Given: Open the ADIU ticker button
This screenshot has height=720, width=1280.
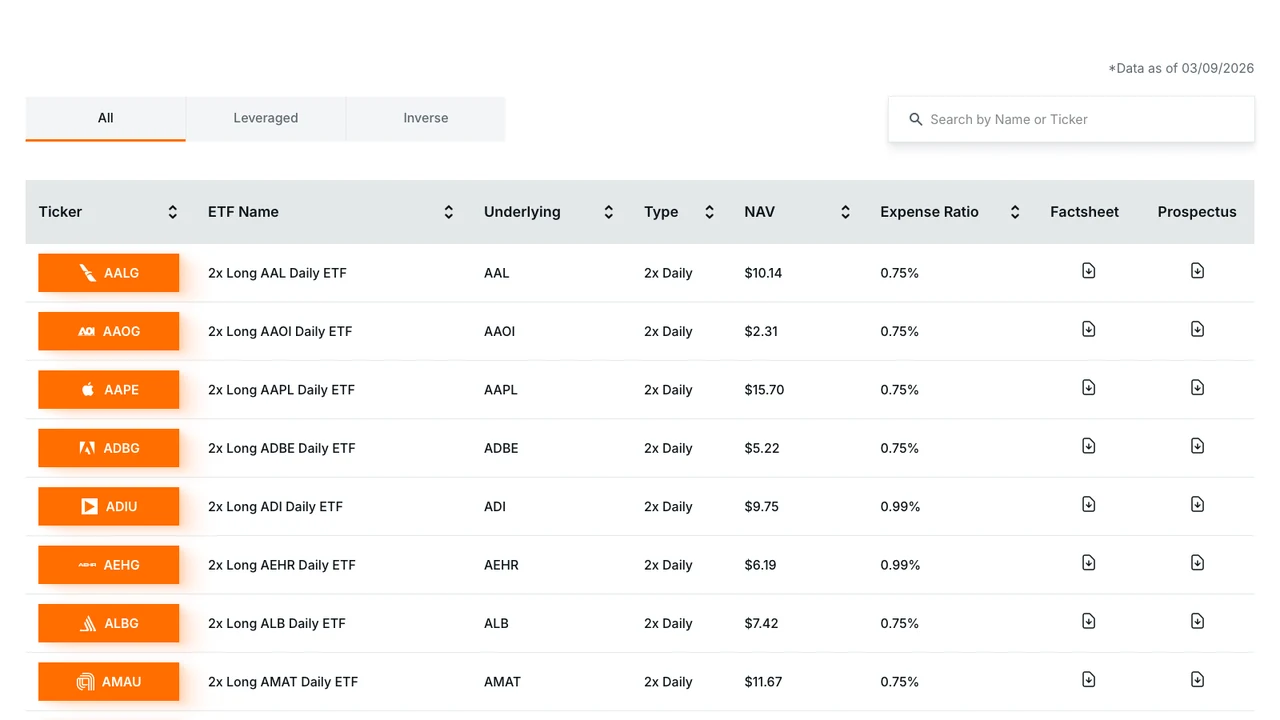Looking at the screenshot, I should point(108,506).
